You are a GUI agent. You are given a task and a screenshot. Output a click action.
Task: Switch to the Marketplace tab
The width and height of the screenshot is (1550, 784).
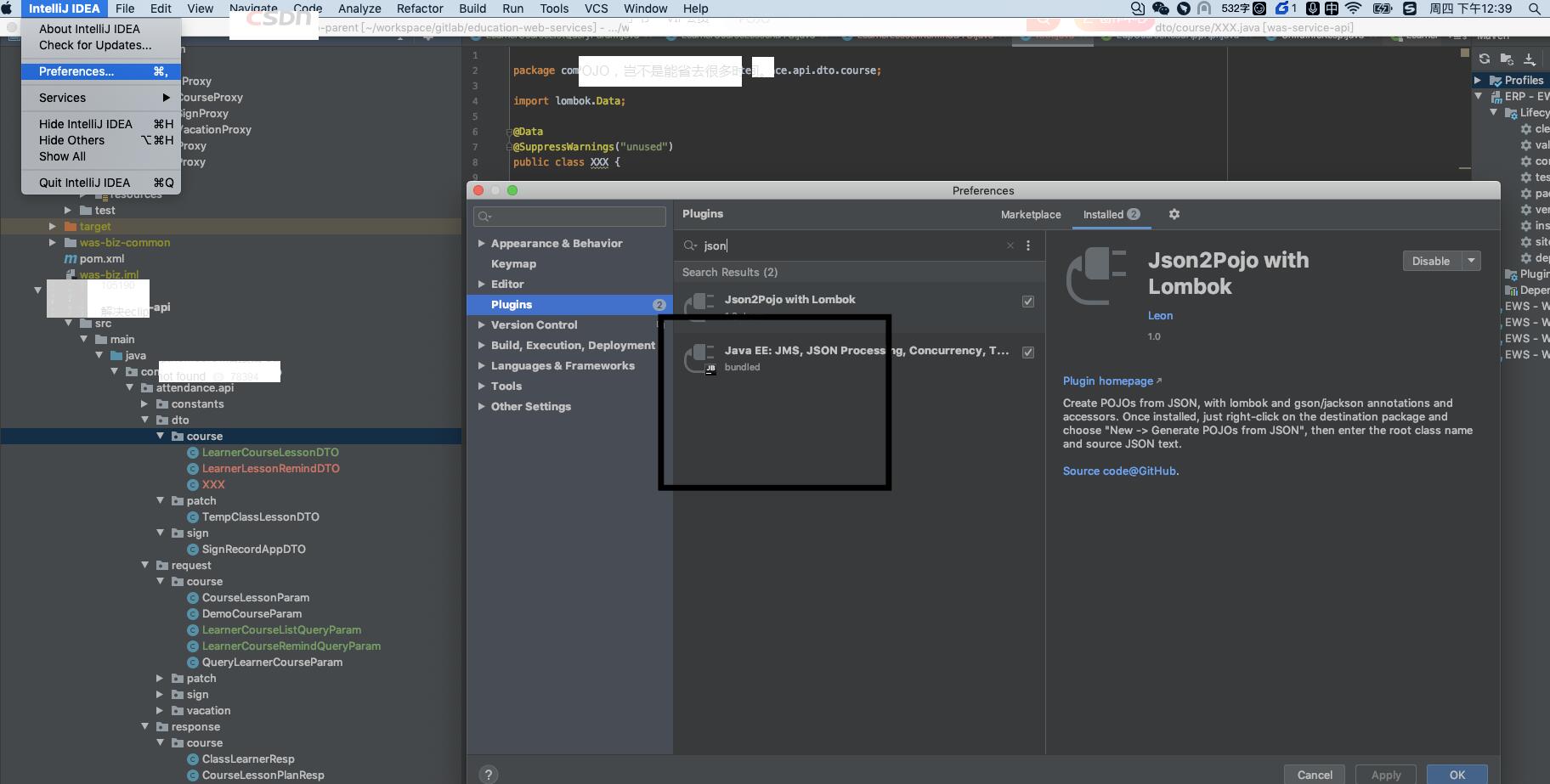click(1031, 214)
